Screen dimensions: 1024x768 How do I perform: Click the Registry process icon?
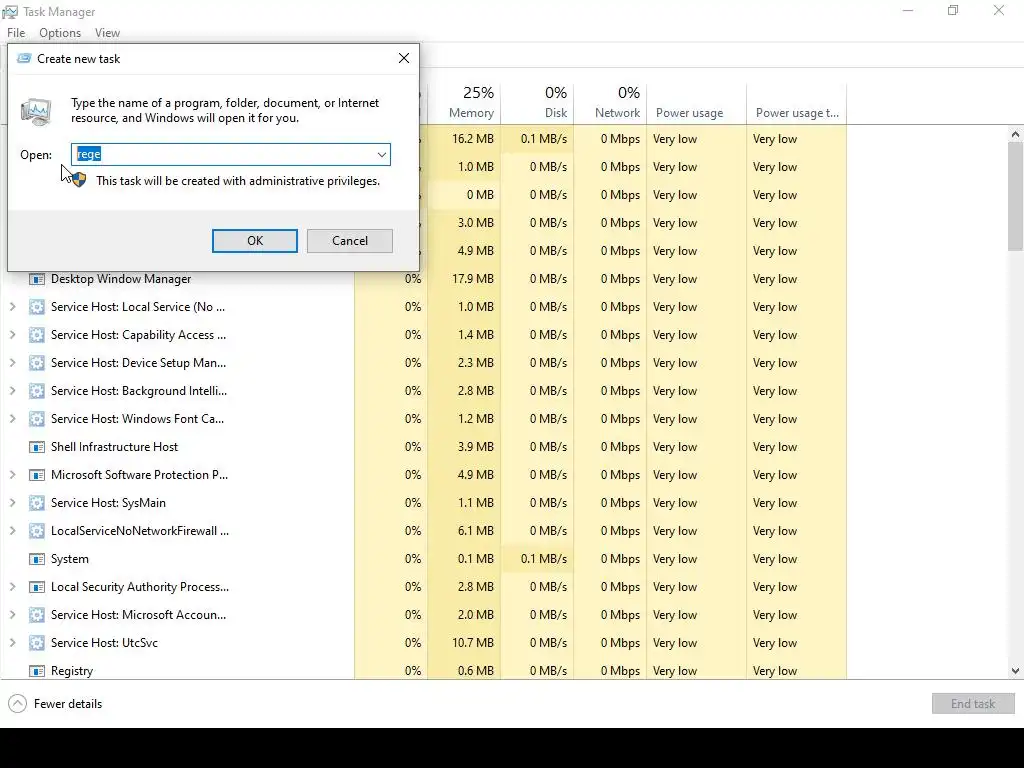click(37, 671)
